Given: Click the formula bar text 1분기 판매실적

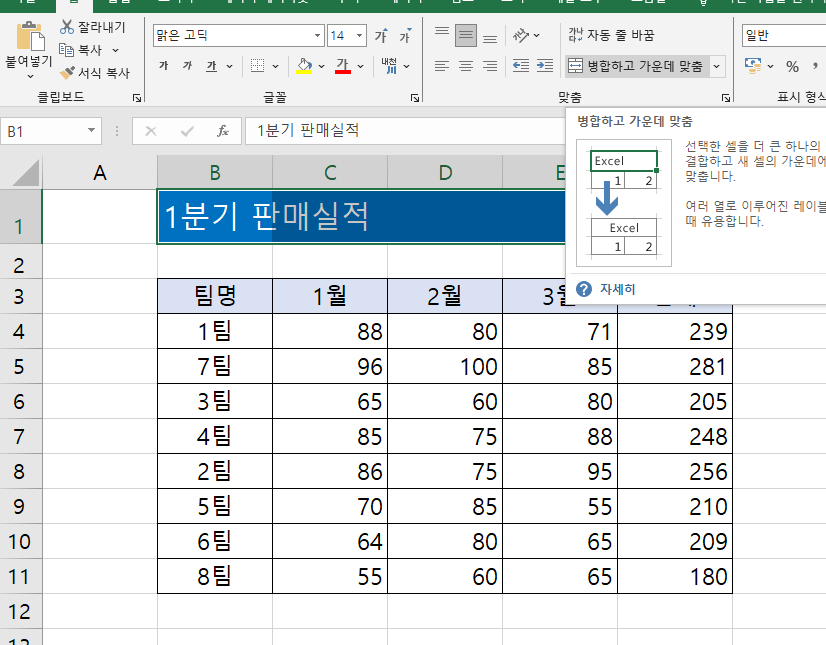Looking at the screenshot, I should (308, 130).
